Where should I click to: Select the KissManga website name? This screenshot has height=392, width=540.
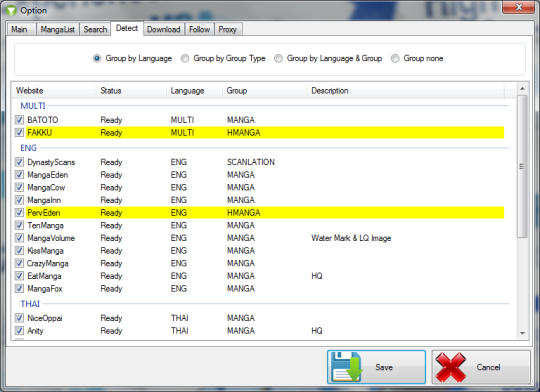45,251
